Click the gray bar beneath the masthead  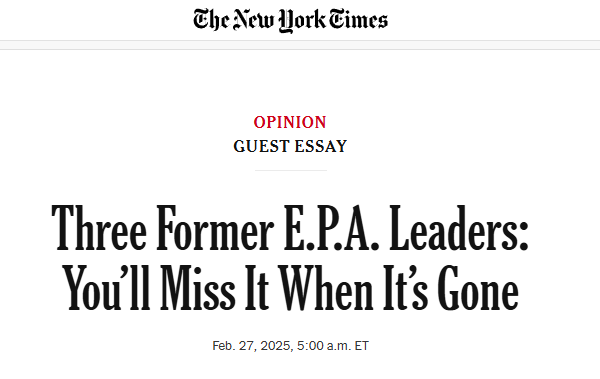pos(300,45)
